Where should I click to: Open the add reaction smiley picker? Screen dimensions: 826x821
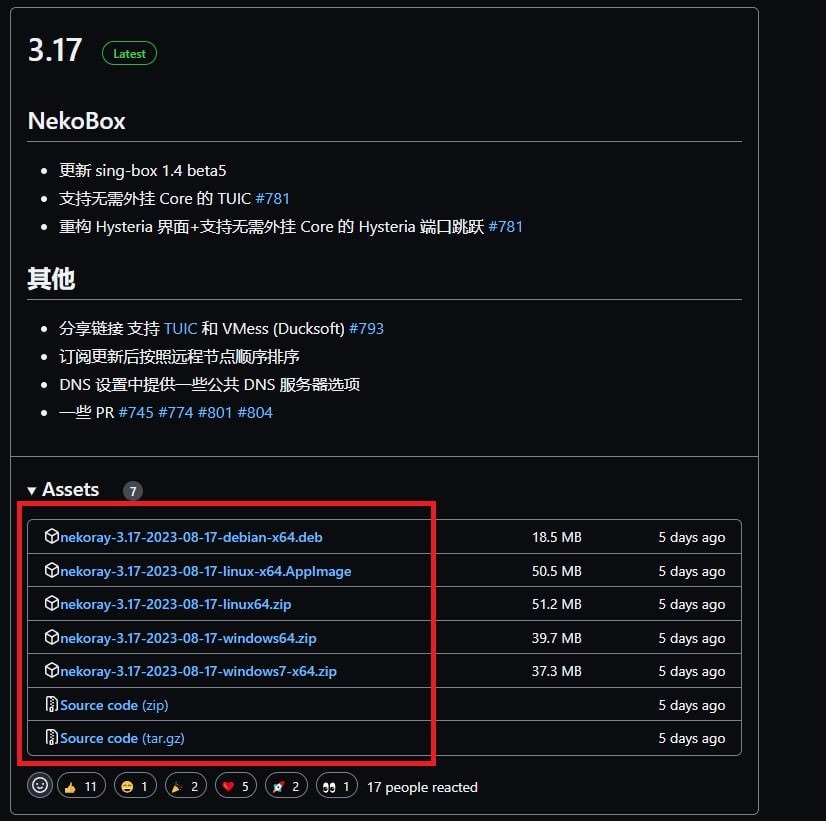point(40,785)
